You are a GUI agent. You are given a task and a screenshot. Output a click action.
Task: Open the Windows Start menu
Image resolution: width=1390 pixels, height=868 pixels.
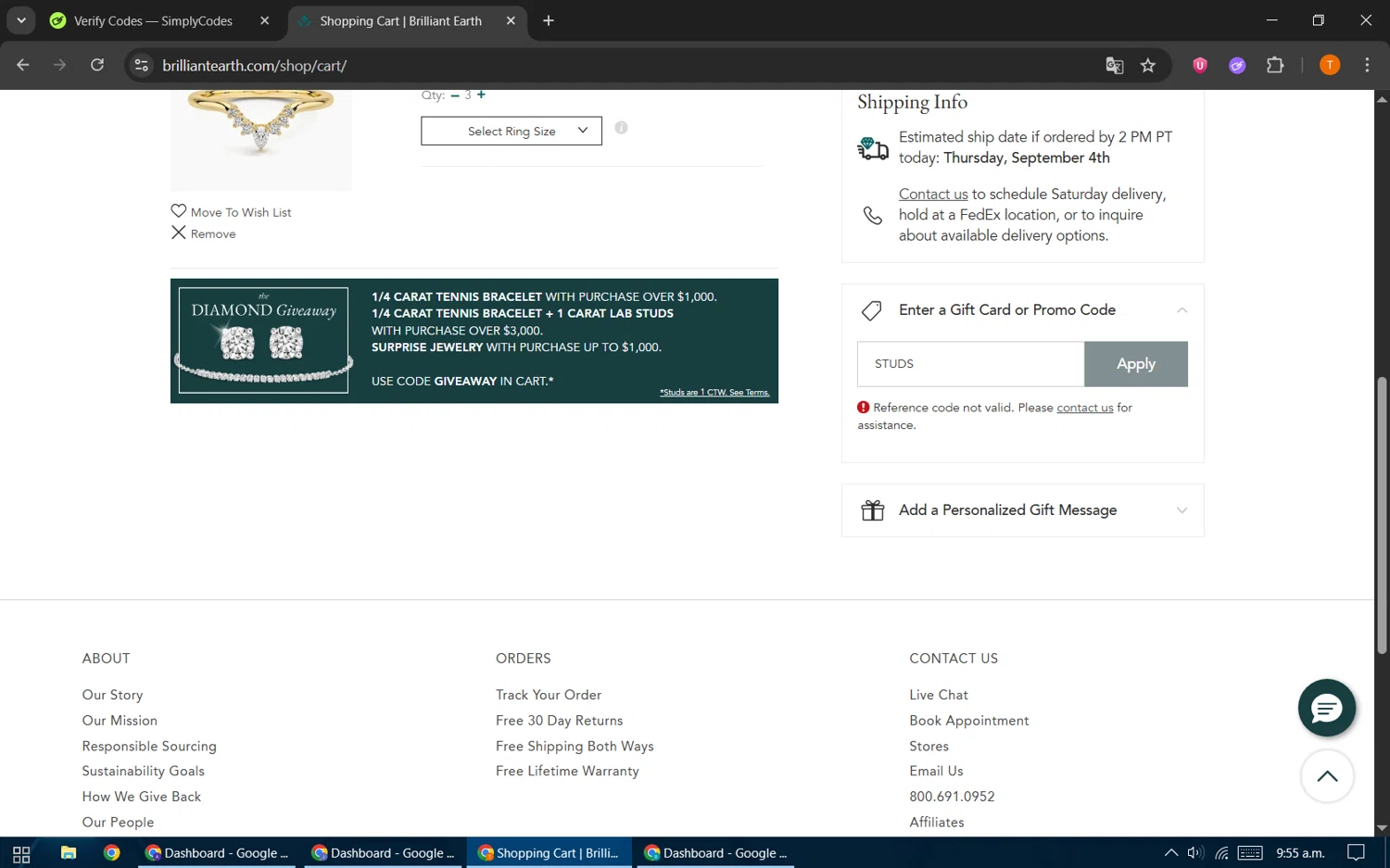tap(21, 853)
